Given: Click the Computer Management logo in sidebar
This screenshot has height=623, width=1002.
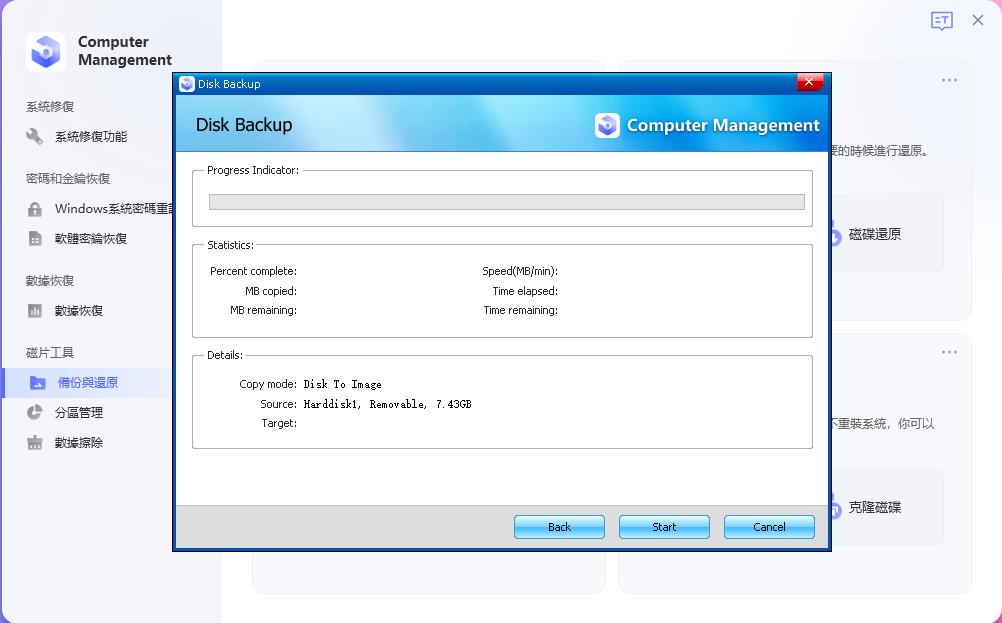Looking at the screenshot, I should [x=46, y=51].
